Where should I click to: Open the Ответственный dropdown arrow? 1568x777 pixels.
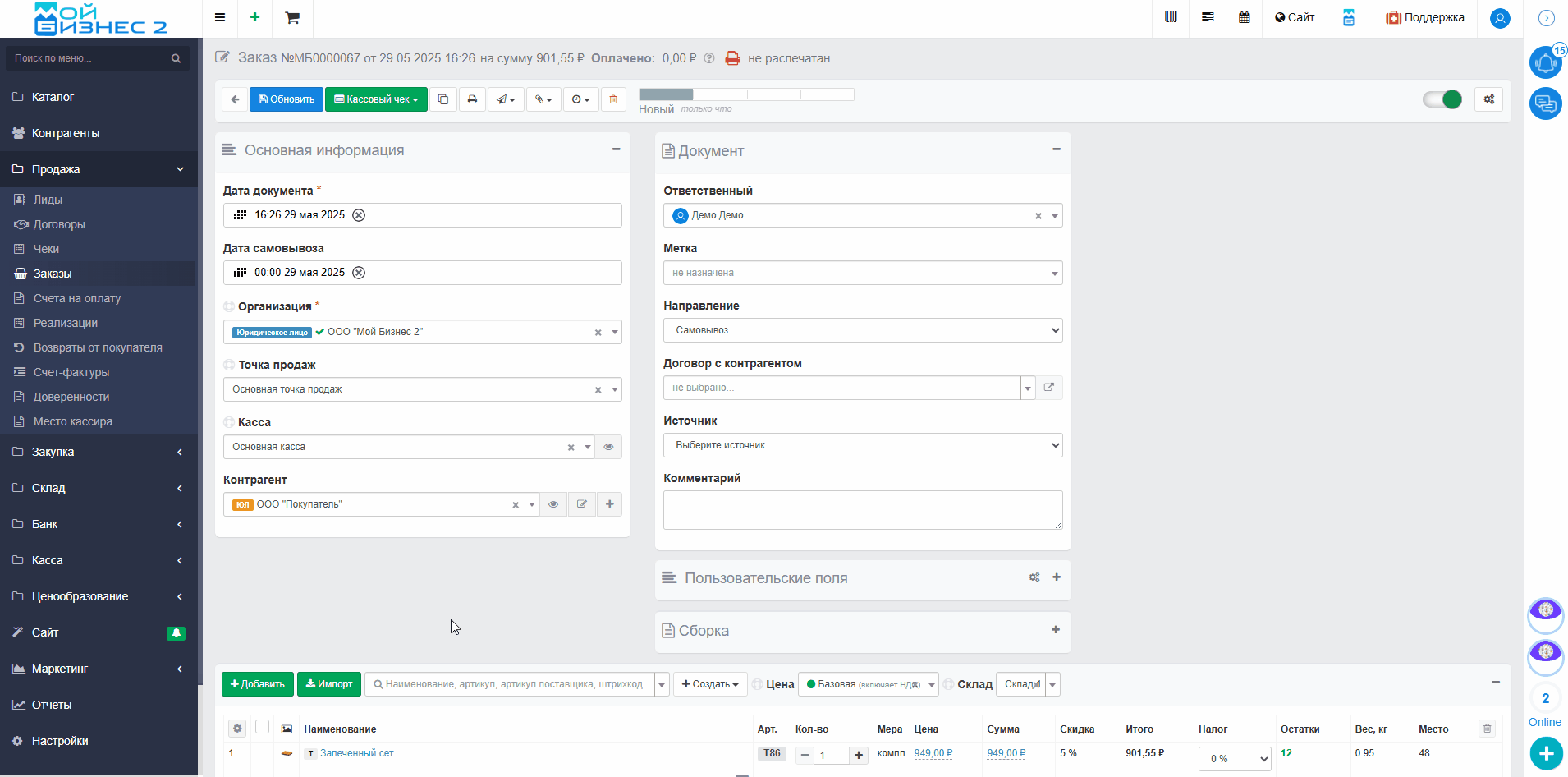tap(1055, 216)
